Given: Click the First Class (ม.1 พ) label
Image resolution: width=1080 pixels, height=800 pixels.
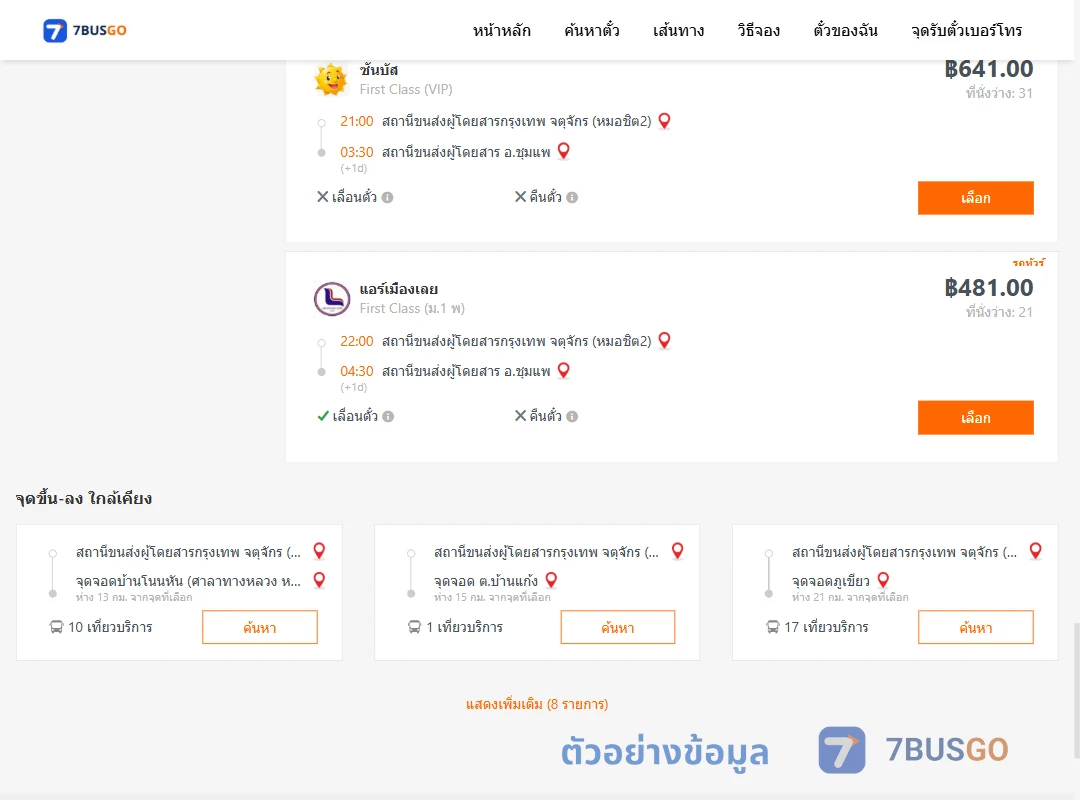Looking at the screenshot, I should (412, 309).
